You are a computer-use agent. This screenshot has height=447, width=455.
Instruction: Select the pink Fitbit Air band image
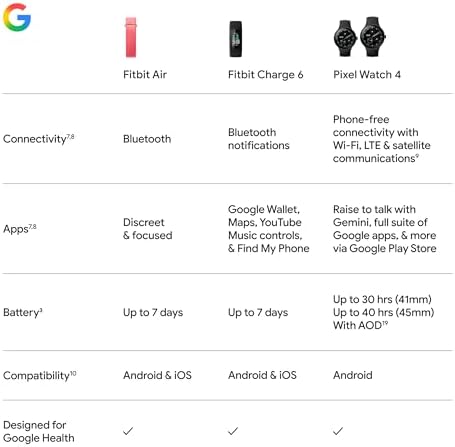click(x=131, y=37)
